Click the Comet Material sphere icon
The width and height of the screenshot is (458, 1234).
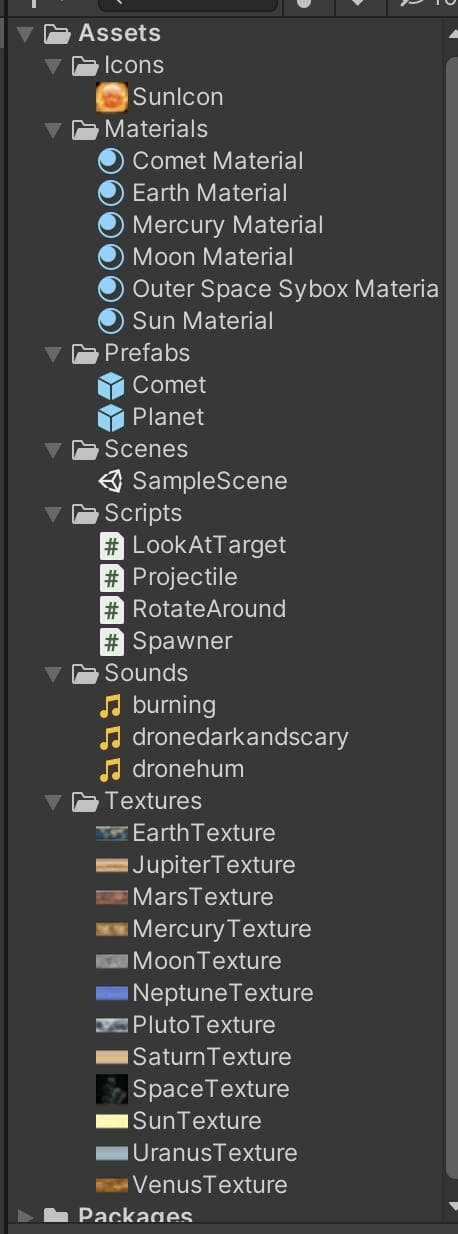[111, 161]
